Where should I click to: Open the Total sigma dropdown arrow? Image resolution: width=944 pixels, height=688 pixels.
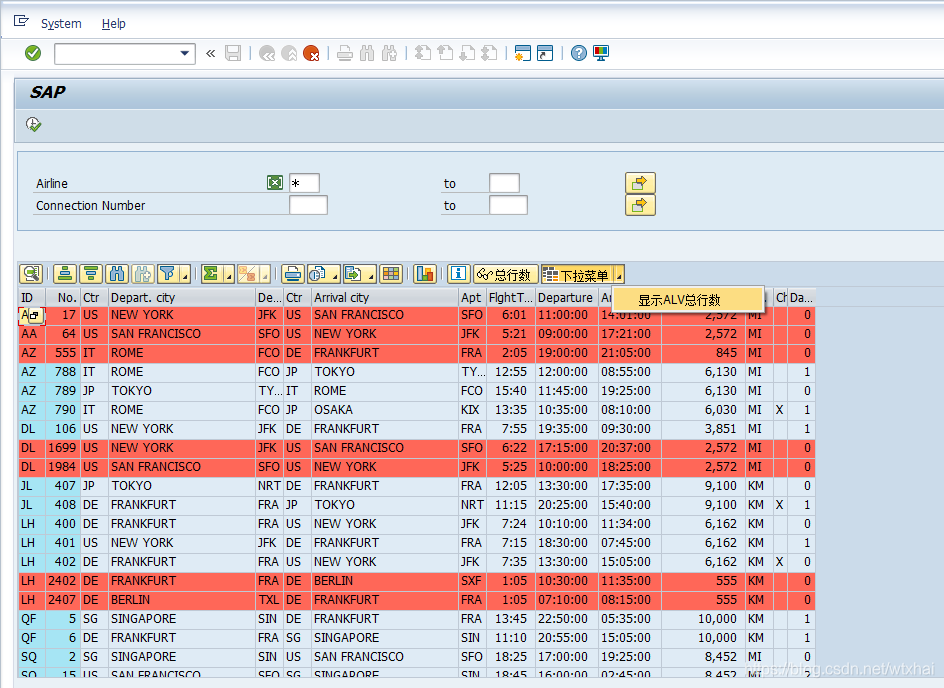pos(229,275)
